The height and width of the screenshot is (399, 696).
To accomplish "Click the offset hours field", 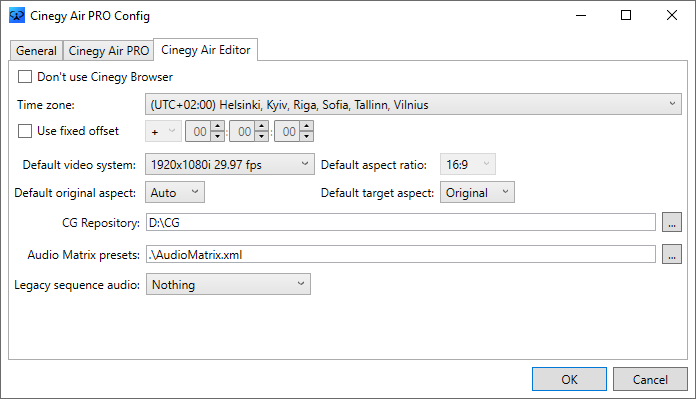I will [198, 131].
